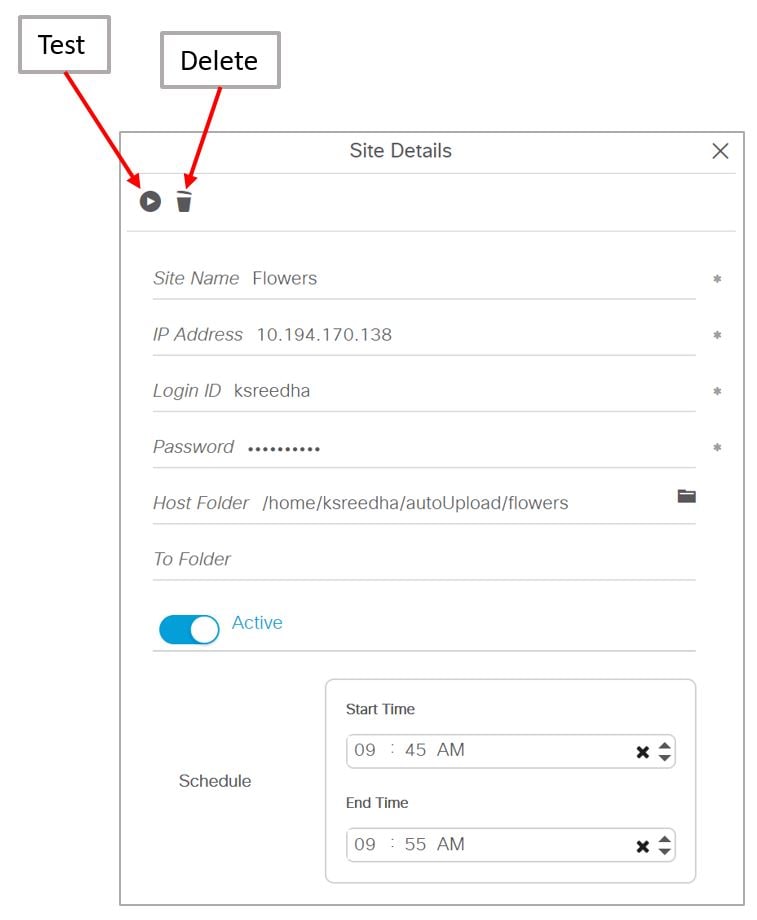Image resolution: width=757 pixels, height=920 pixels.
Task: Increase End Time with up arrow
Action: [x=665, y=839]
